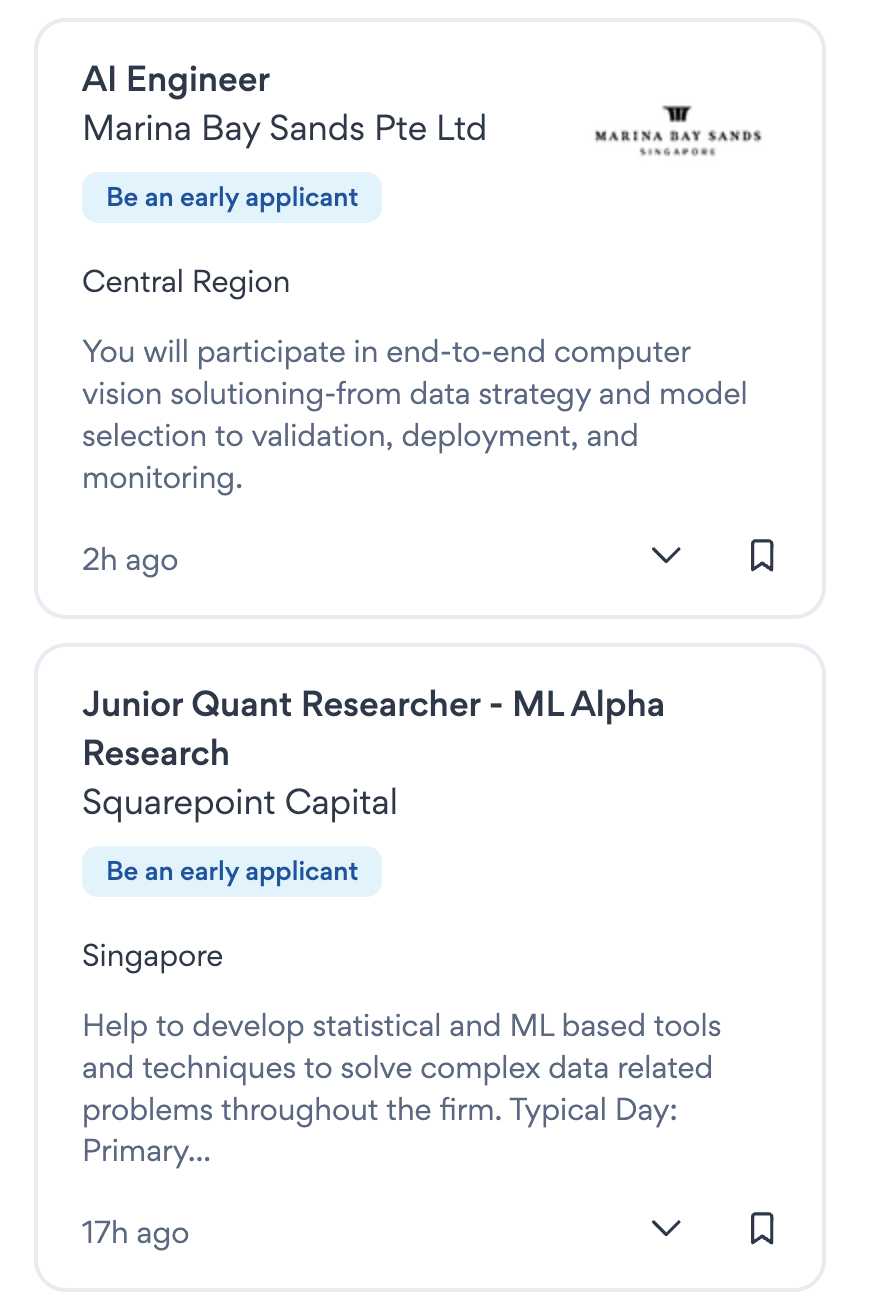Click Marina Bay Sands Pte Ltd company name
This screenshot has width=896, height=1308.
(x=284, y=128)
